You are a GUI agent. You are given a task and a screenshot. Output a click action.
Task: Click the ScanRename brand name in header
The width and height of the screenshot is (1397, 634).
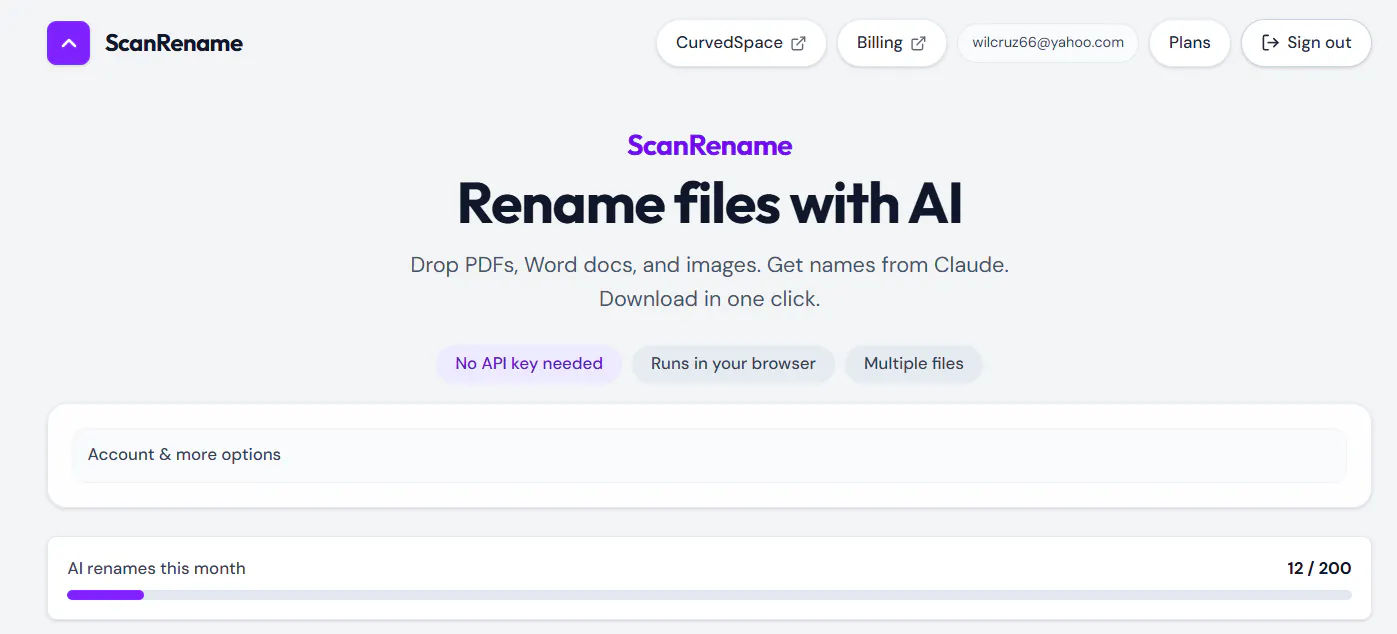(174, 43)
